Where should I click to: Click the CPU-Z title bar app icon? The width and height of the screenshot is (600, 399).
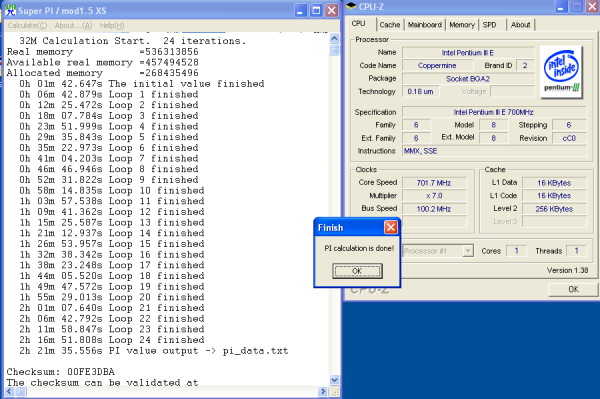(351, 6)
